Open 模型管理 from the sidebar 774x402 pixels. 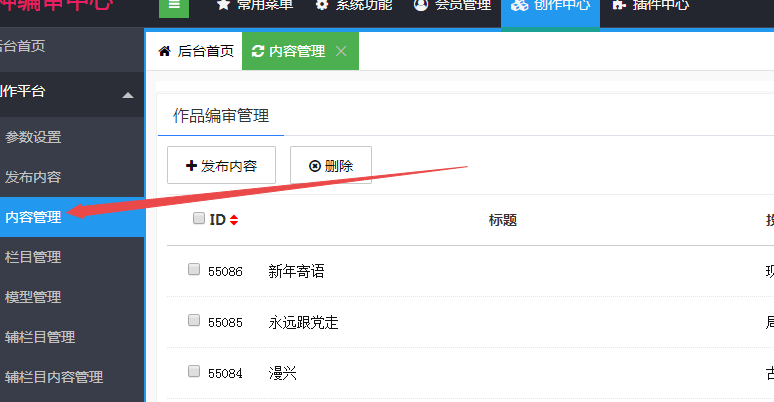tap(33, 297)
